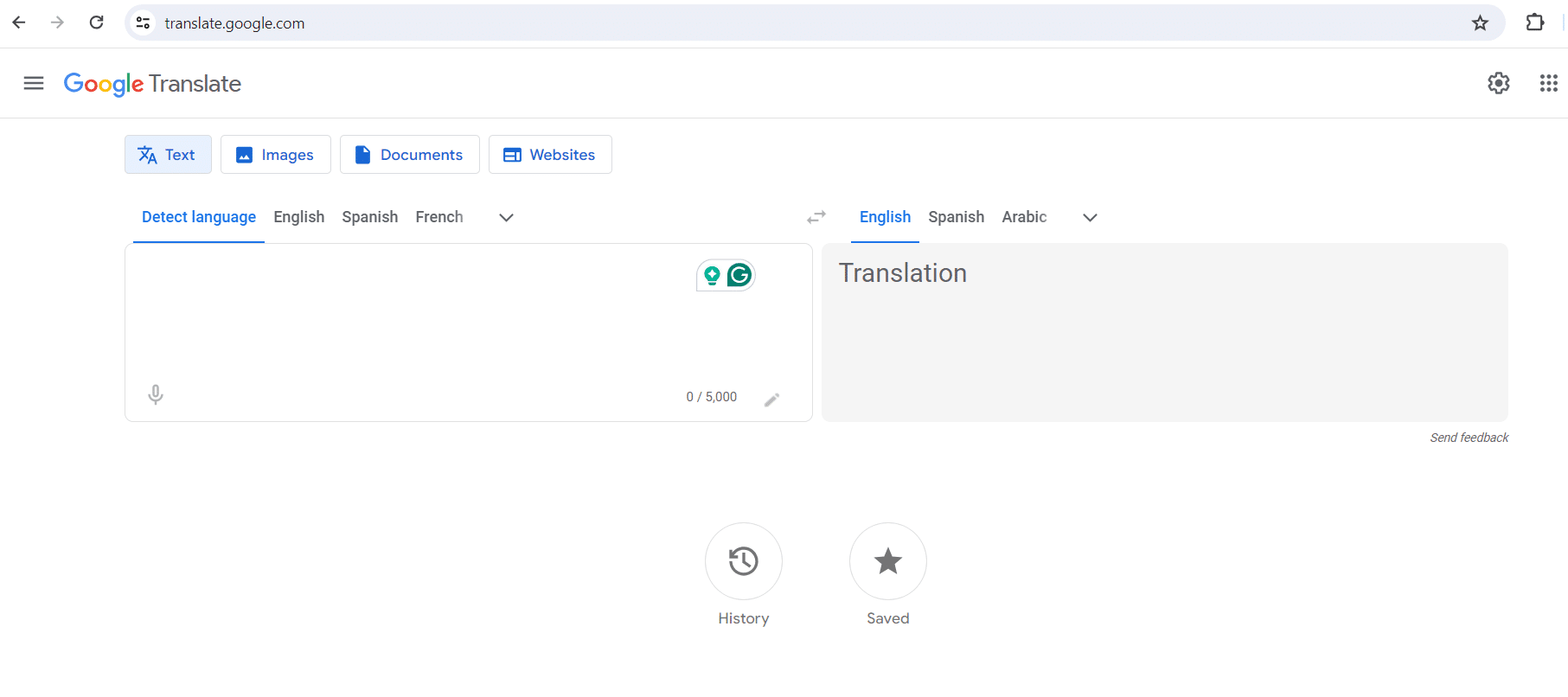Select Text translation mode
Viewport: 1568px width, 697px height.
point(168,155)
